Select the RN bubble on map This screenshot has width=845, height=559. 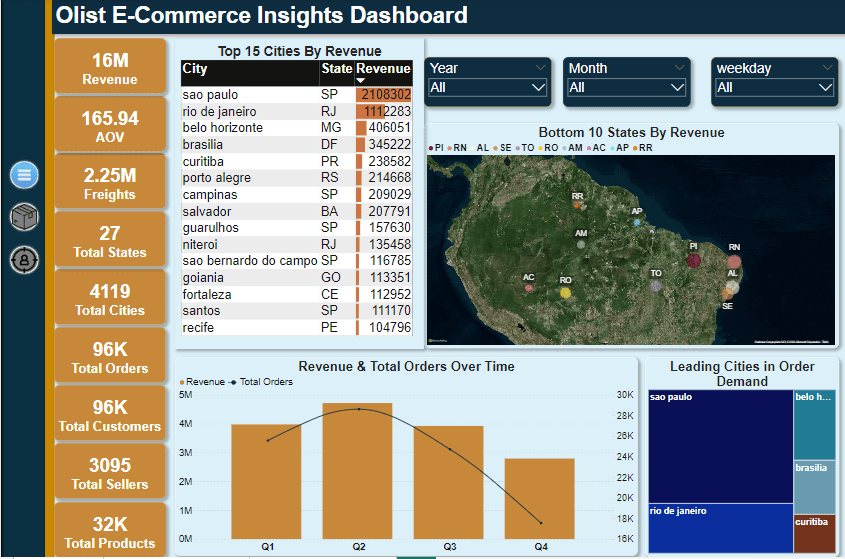734,262
